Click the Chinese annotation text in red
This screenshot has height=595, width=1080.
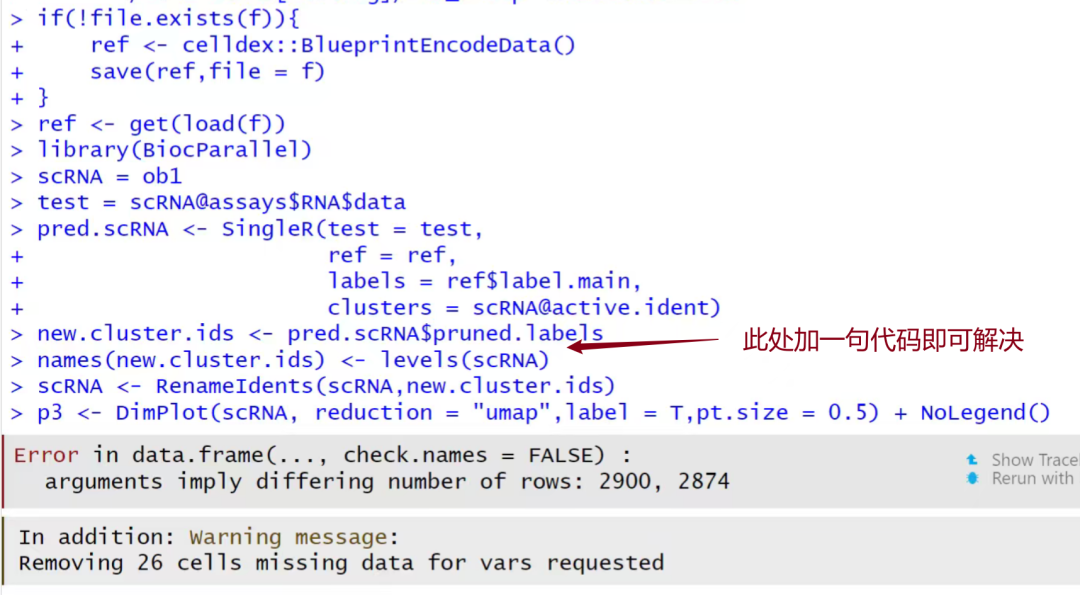[882, 340]
